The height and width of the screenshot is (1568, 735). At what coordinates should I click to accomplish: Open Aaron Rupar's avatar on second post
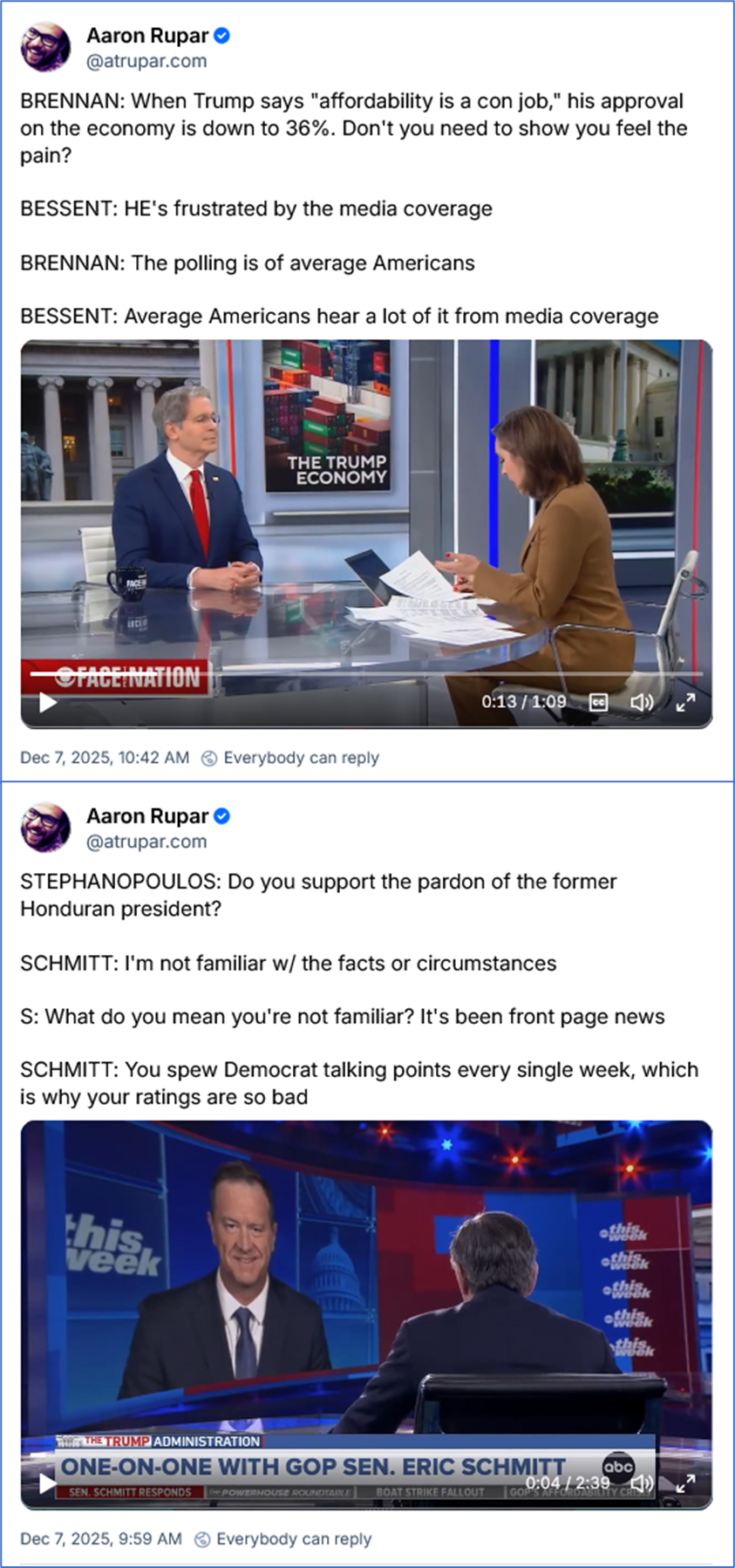pos(45,828)
